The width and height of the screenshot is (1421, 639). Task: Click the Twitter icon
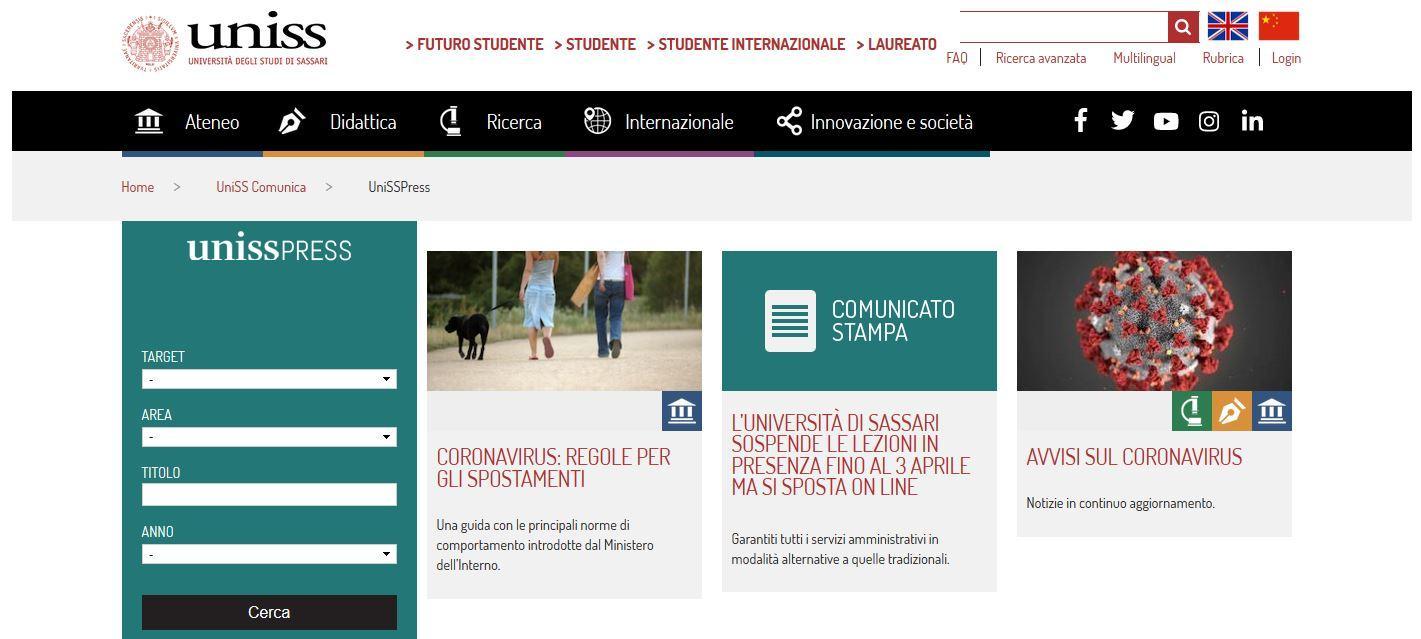coord(1122,120)
